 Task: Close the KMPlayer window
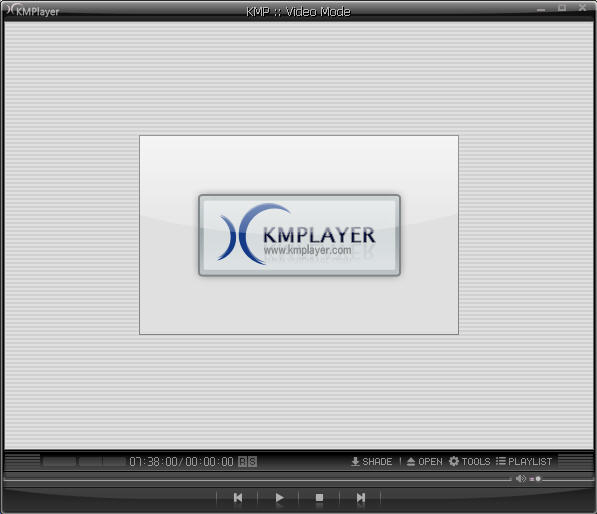tap(583, 8)
